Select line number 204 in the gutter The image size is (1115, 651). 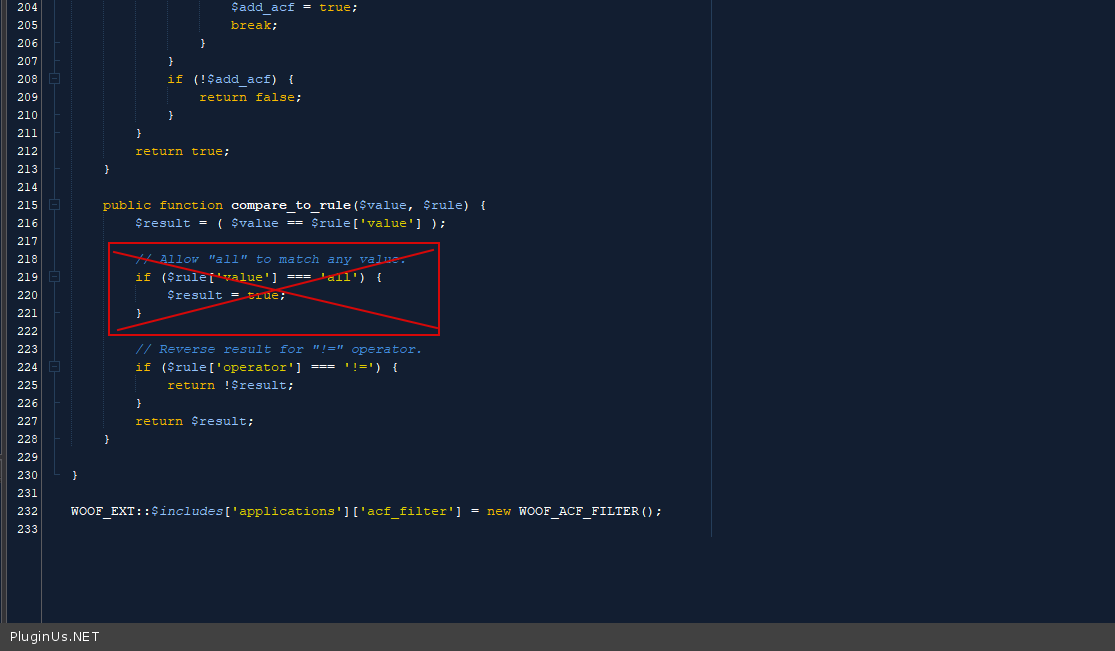tap(27, 7)
